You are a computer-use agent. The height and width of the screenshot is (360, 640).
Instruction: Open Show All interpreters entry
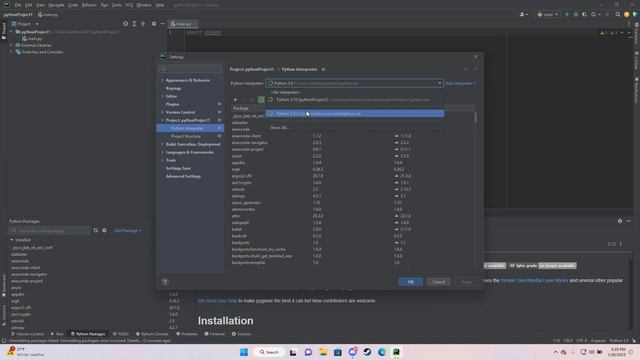pyautogui.click(x=280, y=128)
